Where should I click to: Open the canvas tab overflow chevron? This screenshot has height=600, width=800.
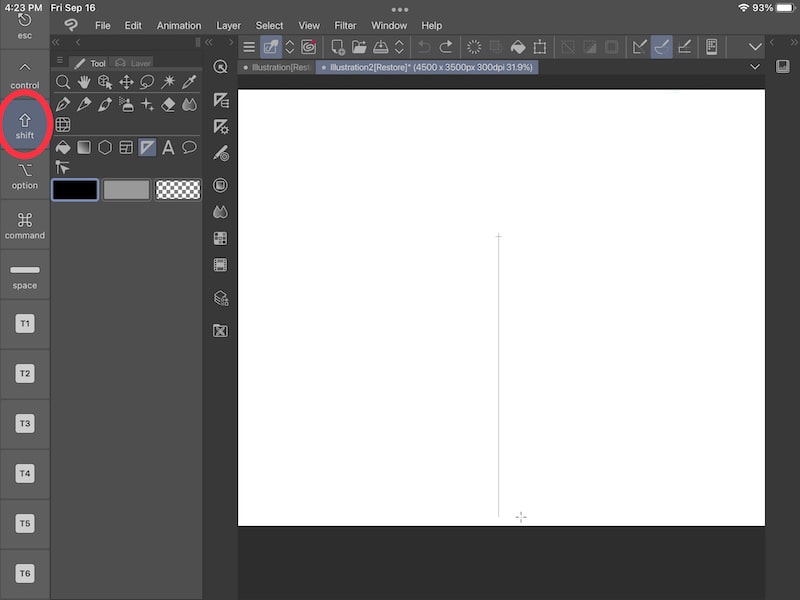point(755,67)
